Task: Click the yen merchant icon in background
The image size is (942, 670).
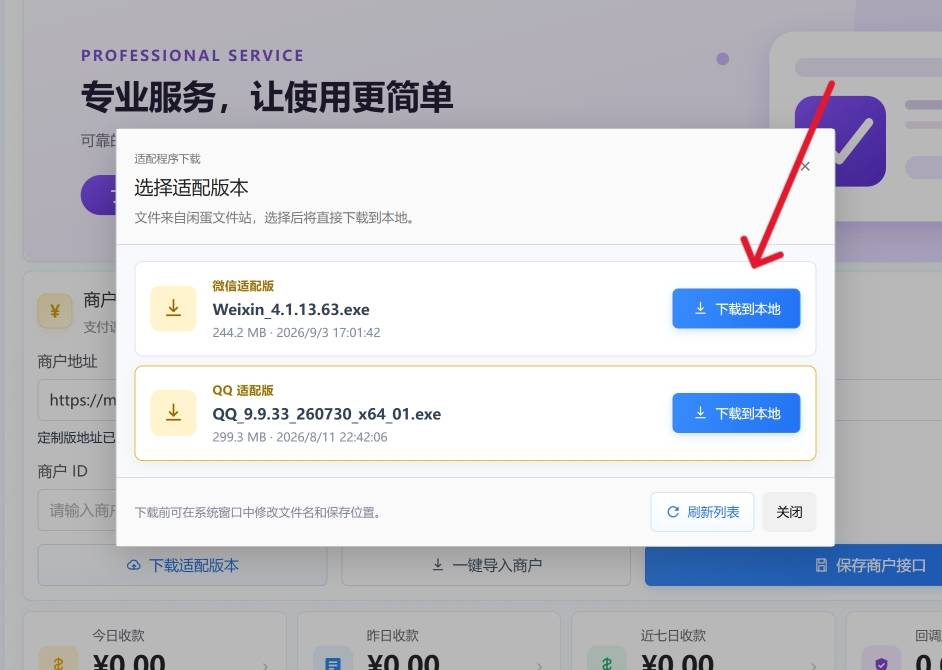Action: [x=55, y=311]
